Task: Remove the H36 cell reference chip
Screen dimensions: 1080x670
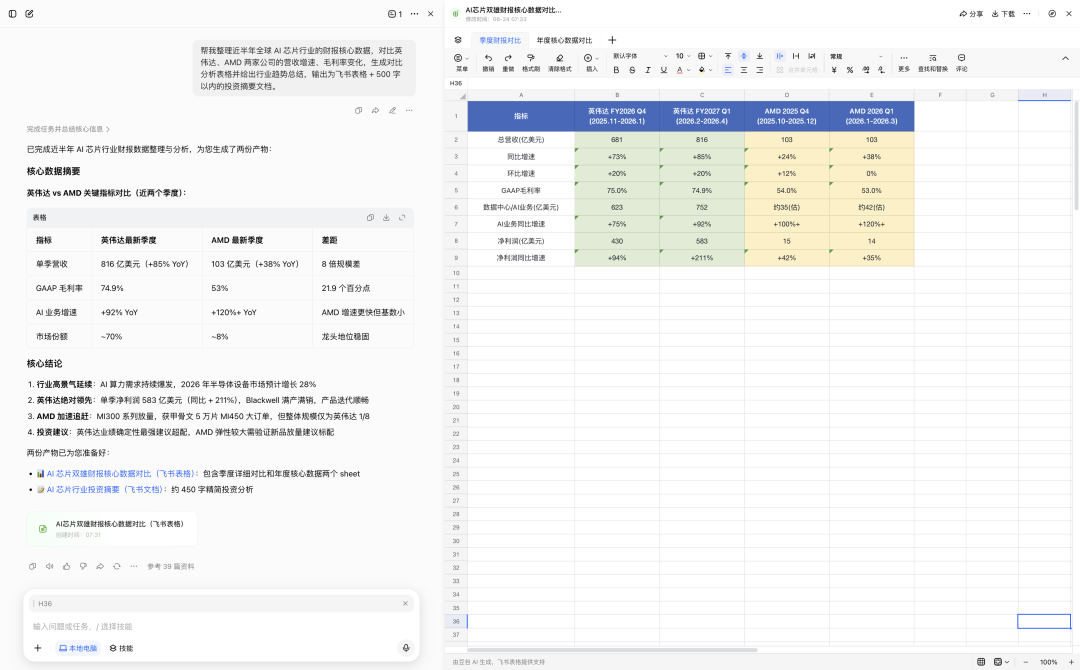Action: (x=405, y=603)
